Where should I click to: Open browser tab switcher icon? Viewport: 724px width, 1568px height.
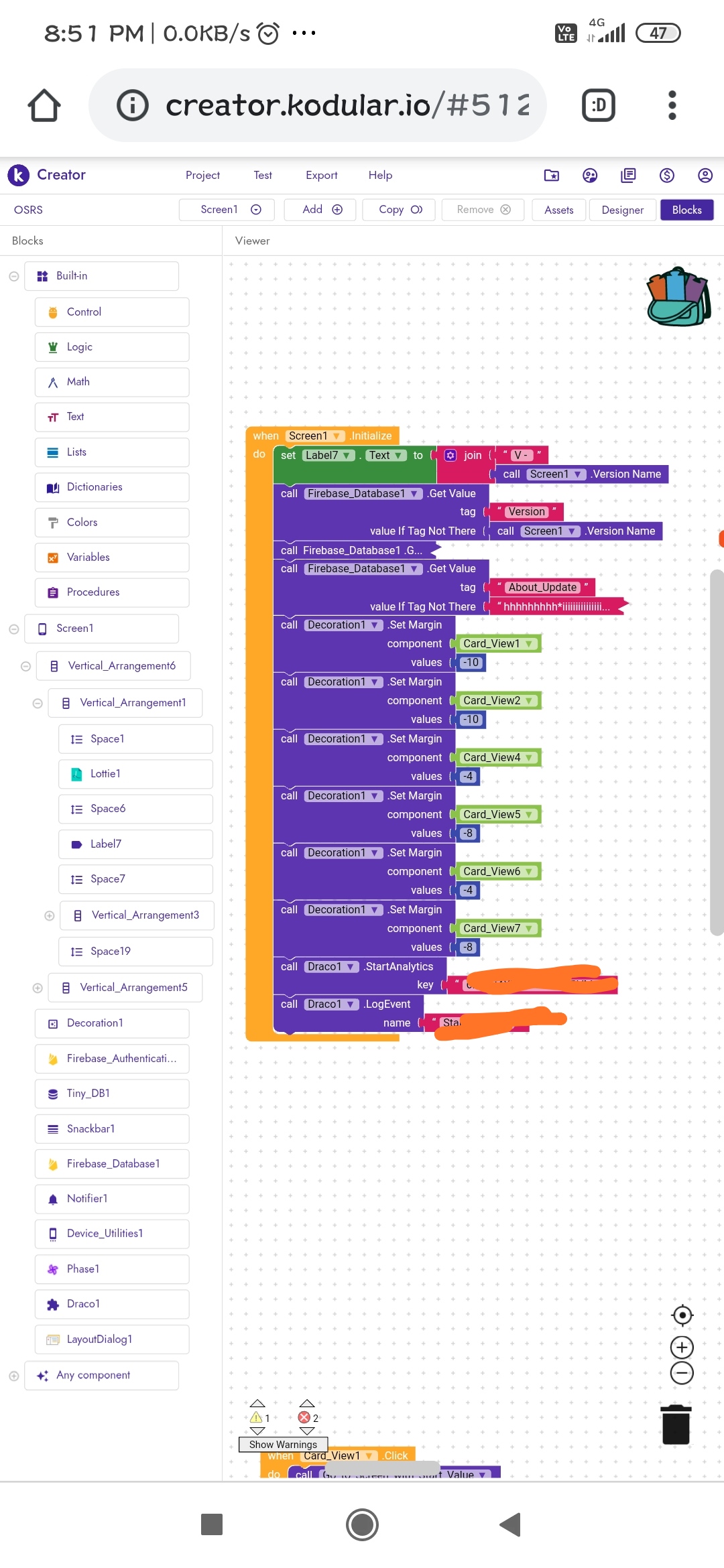click(x=599, y=105)
